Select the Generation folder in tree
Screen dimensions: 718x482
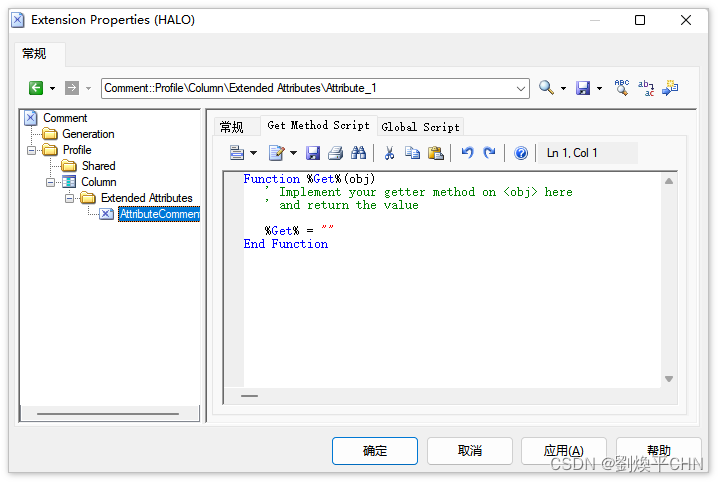coord(88,134)
